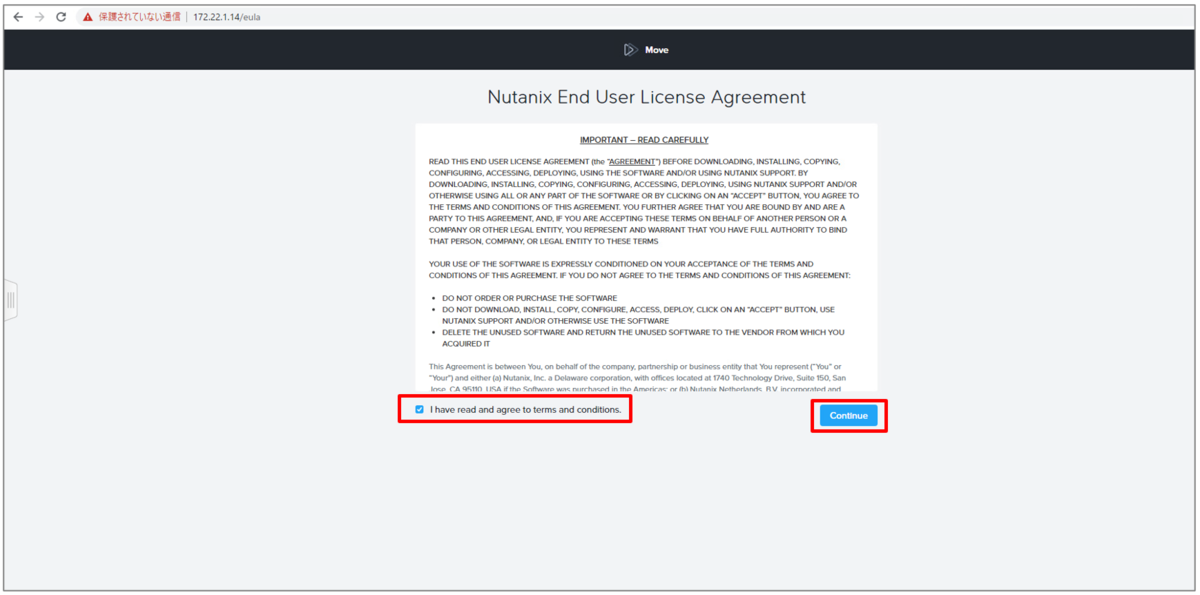This screenshot has height=595, width=1200.
Task: Click the YOUR USE OF THE SOFTWARE paragraph
Action: (640, 269)
